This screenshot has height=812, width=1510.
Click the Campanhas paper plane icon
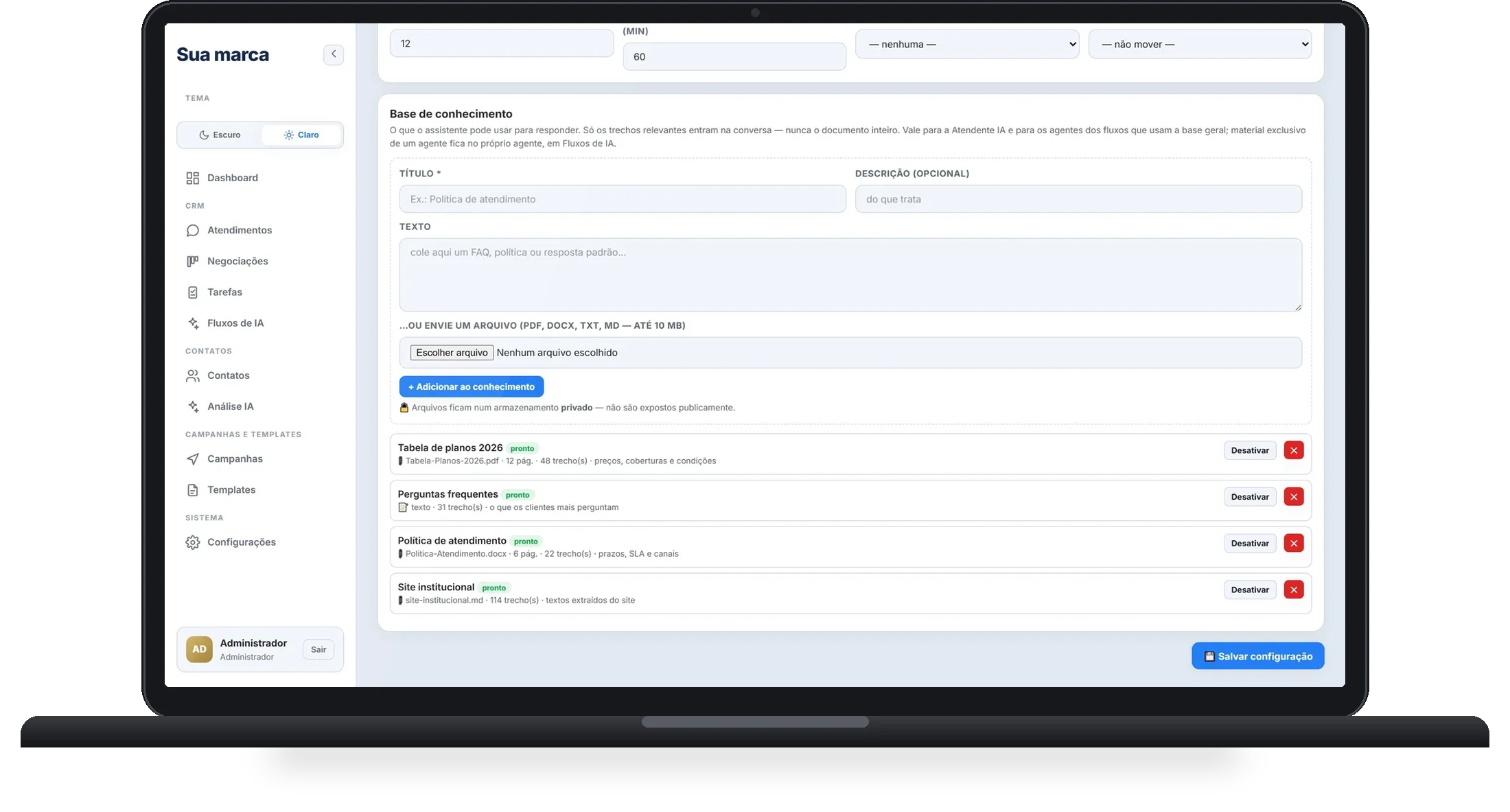(x=193, y=459)
